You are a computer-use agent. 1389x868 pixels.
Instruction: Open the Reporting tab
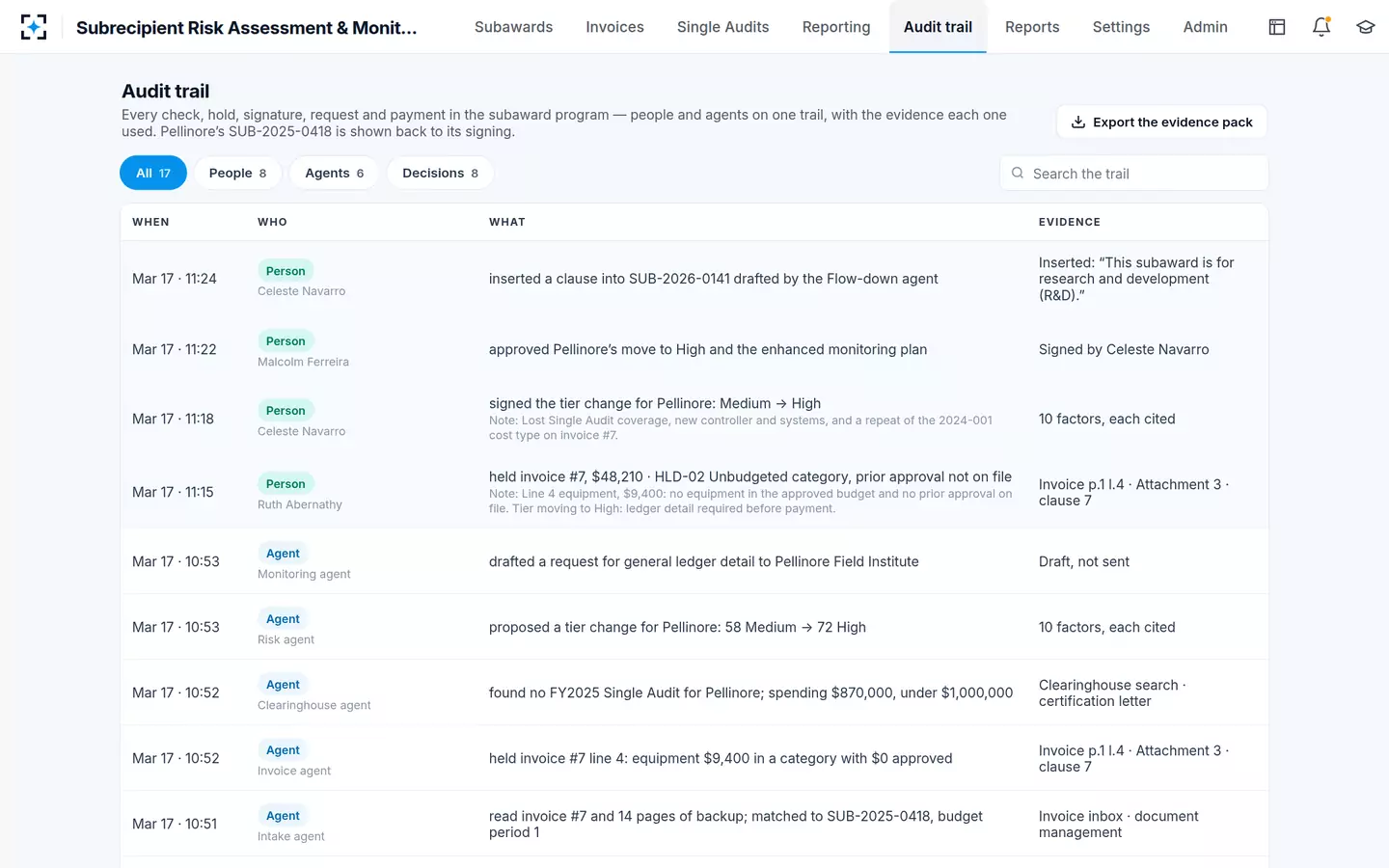[x=836, y=27]
